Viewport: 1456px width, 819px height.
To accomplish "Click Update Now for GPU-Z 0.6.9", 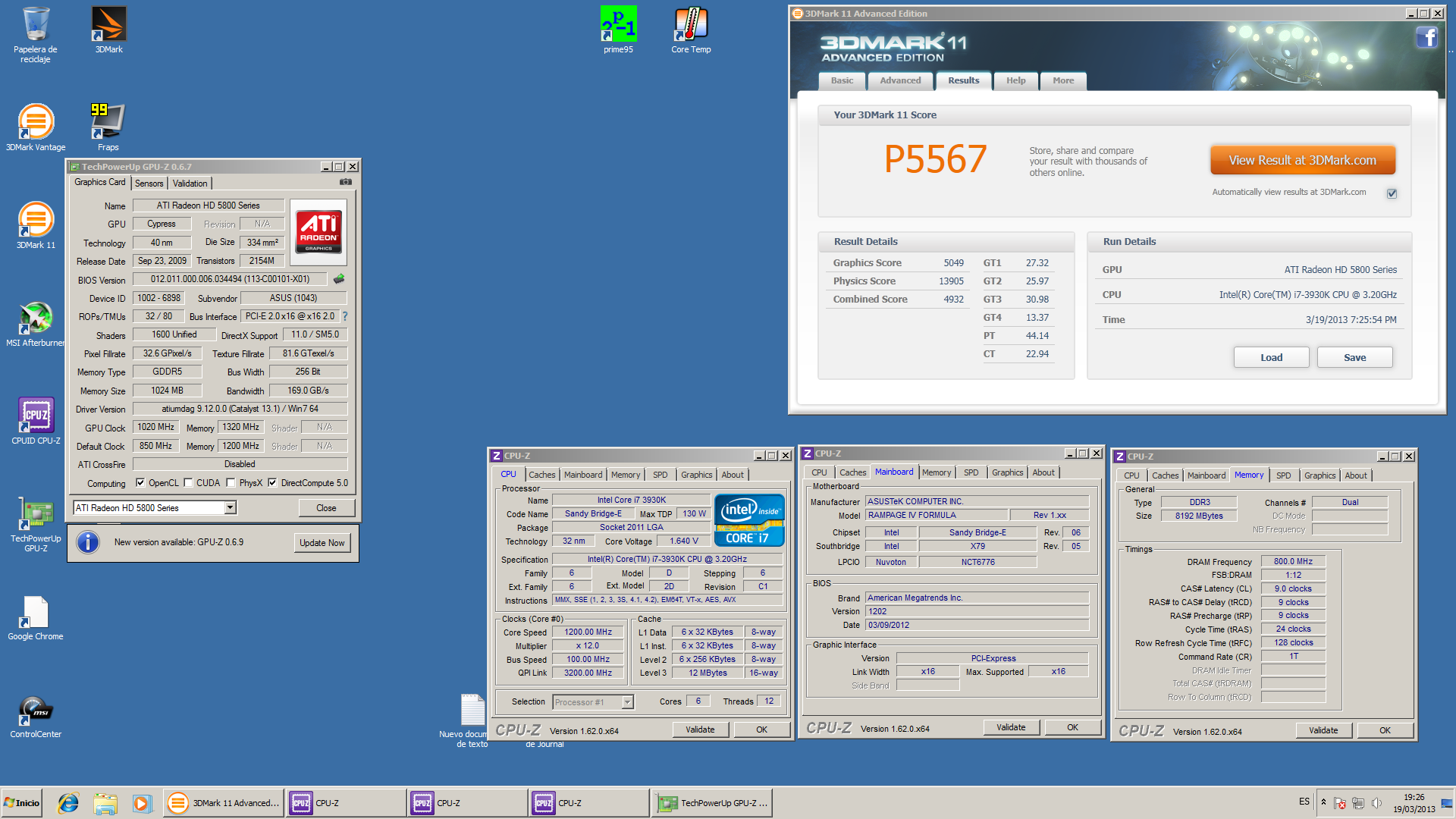I will [x=322, y=543].
